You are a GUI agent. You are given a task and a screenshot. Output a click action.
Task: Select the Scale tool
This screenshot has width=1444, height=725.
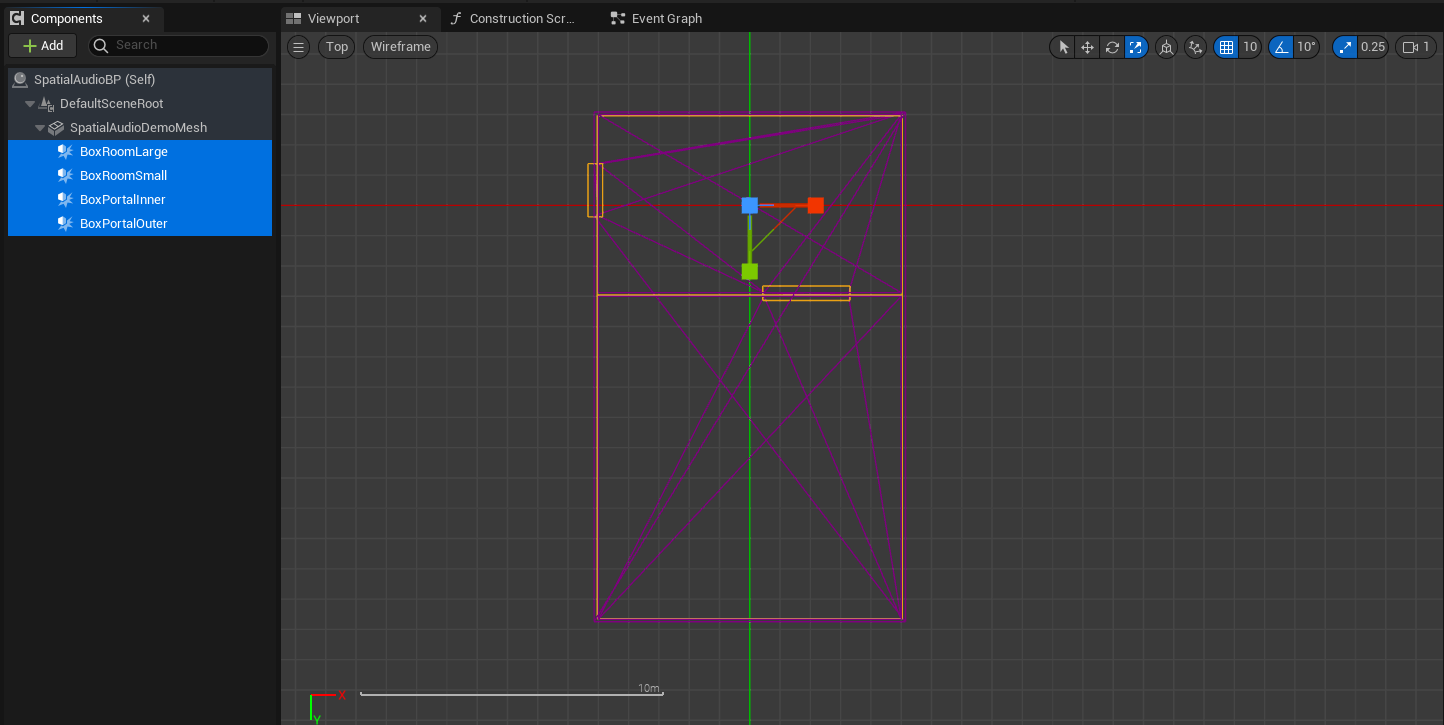pyautogui.click(x=1136, y=47)
